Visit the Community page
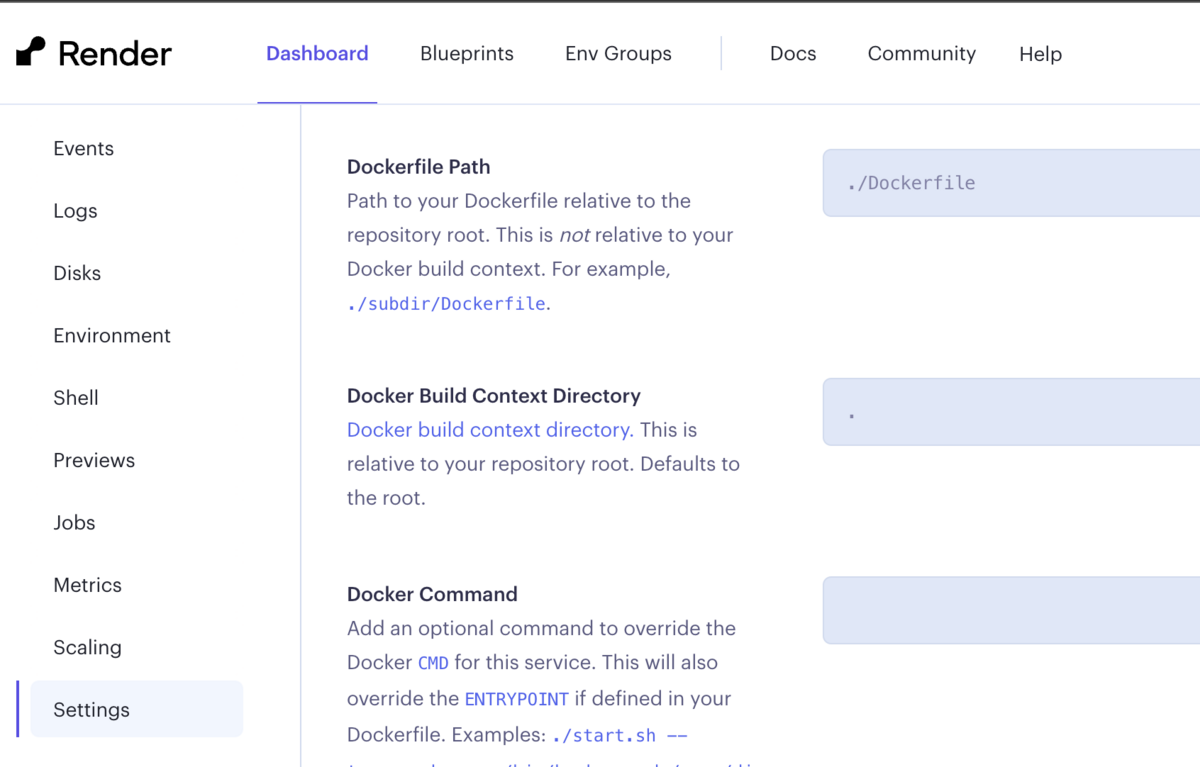The width and height of the screenshot is (1200, 767). click(x=921, y=54)
